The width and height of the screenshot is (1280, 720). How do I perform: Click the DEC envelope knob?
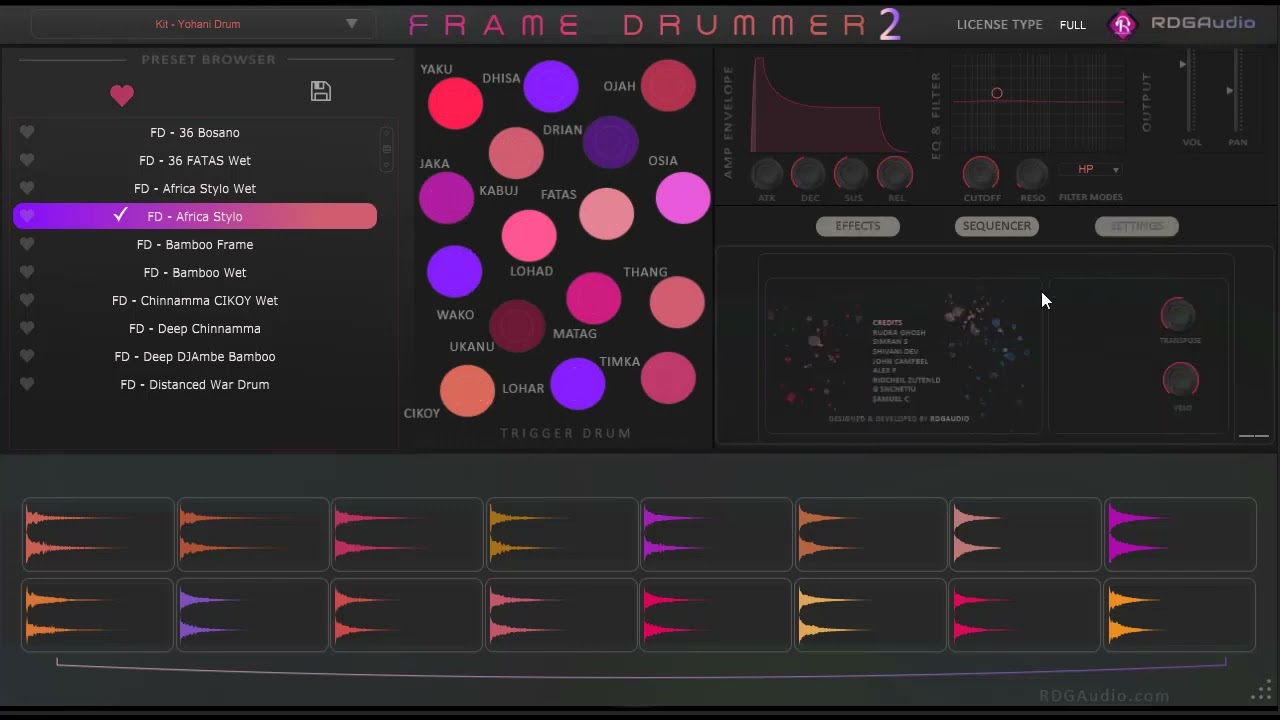[809, 174]
